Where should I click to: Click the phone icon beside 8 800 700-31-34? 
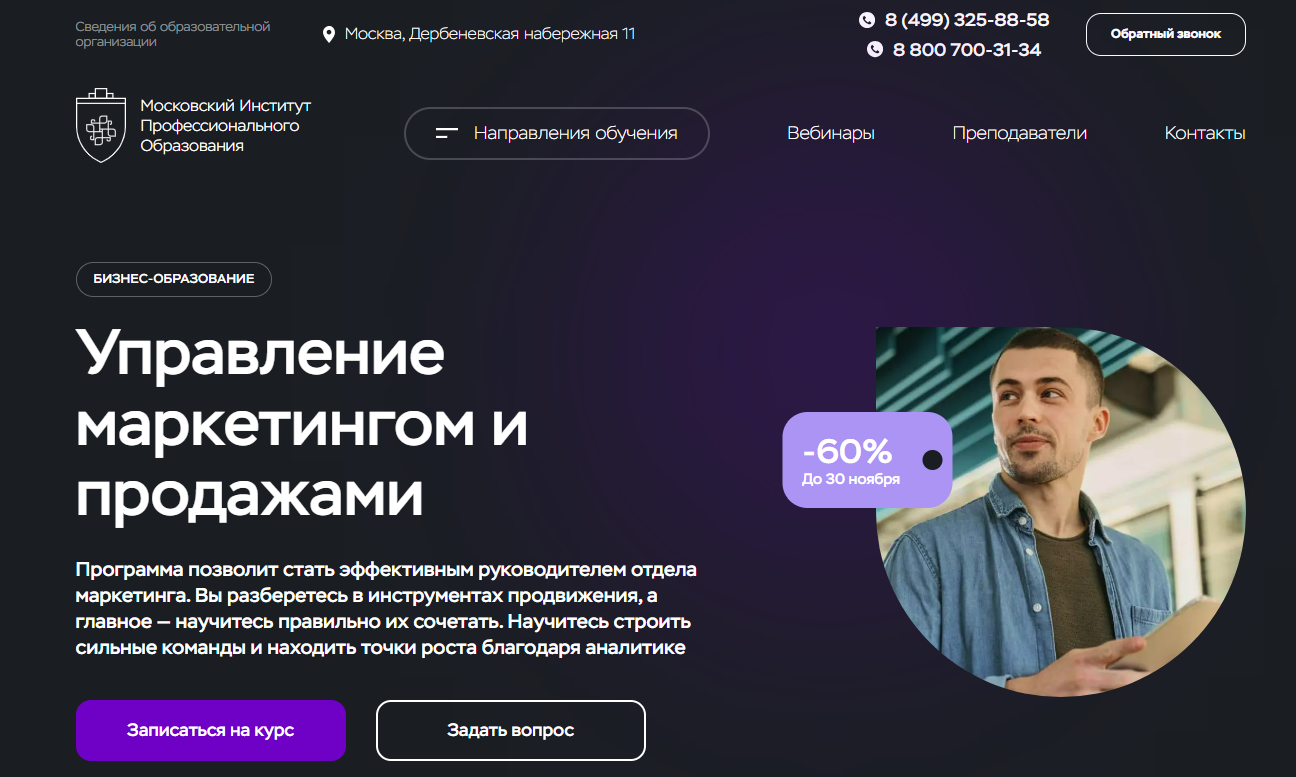click(x=875, y=49)
